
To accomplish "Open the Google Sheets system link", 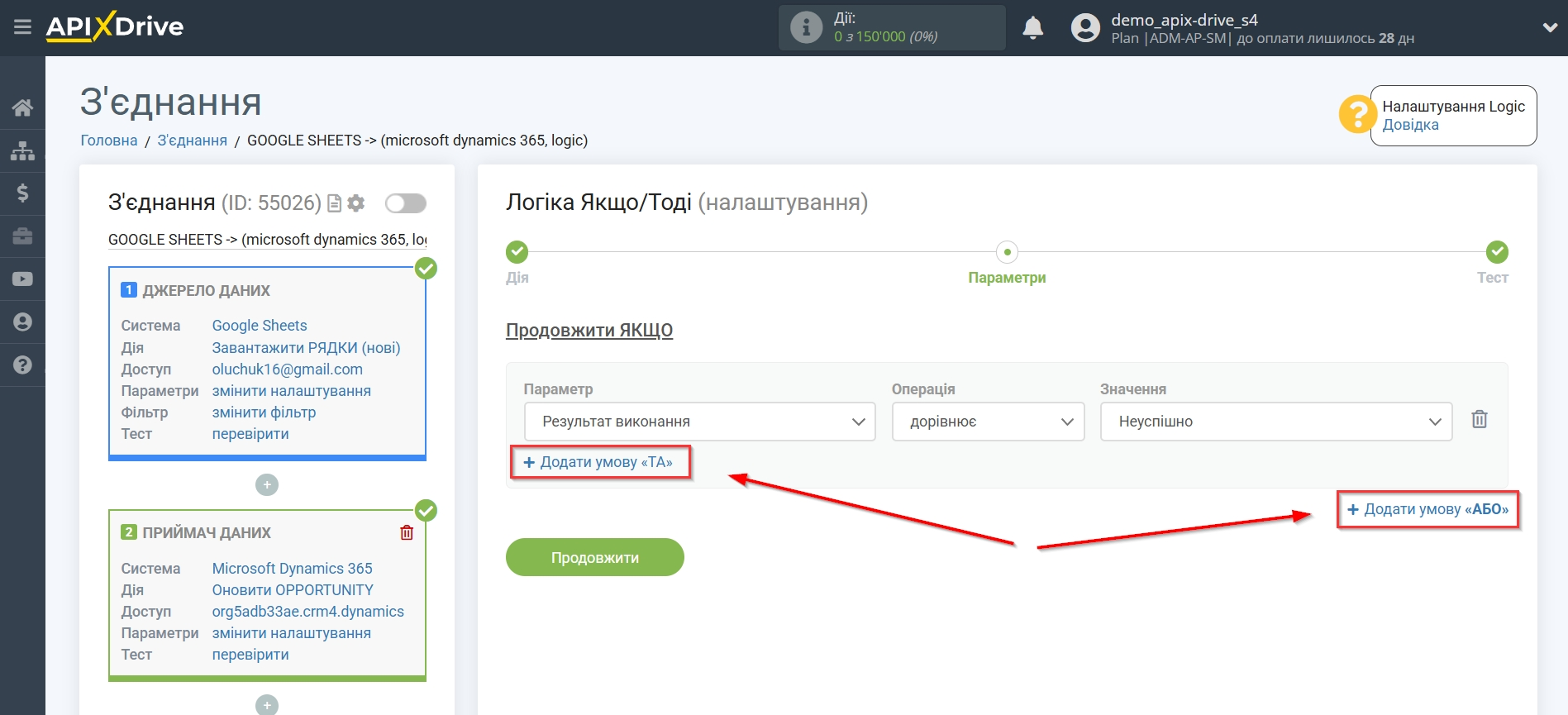I will coord(260,326).
